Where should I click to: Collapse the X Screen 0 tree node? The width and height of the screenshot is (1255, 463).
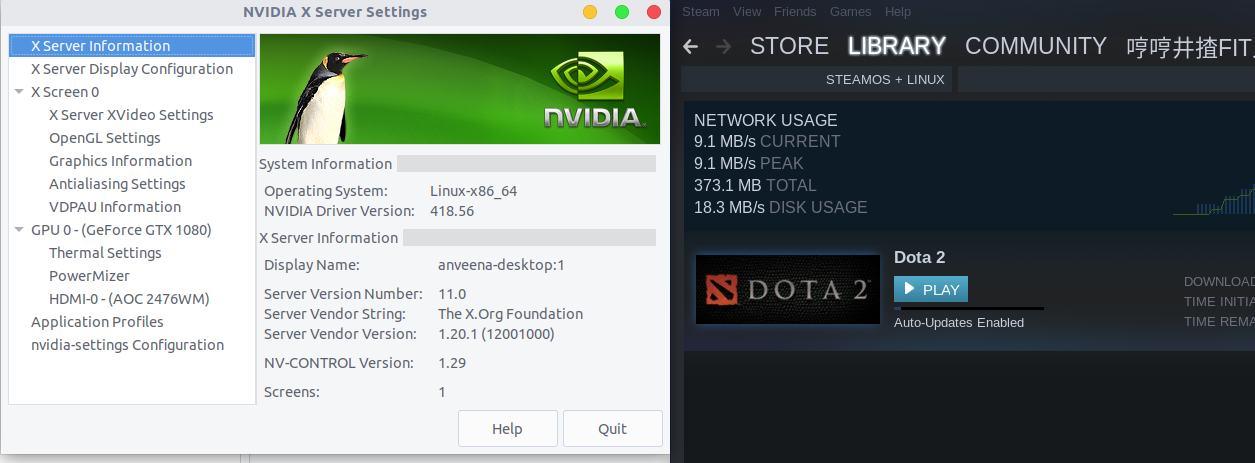21,92
